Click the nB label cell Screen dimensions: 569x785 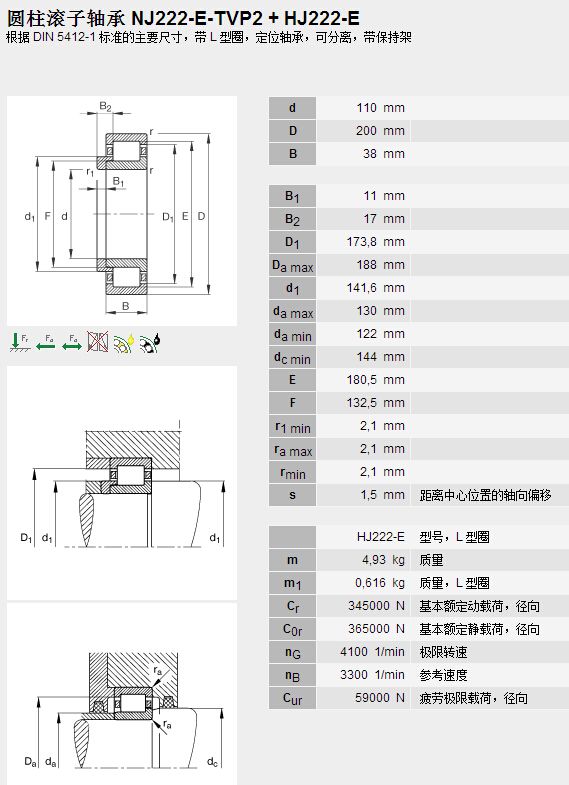(292, 675)
